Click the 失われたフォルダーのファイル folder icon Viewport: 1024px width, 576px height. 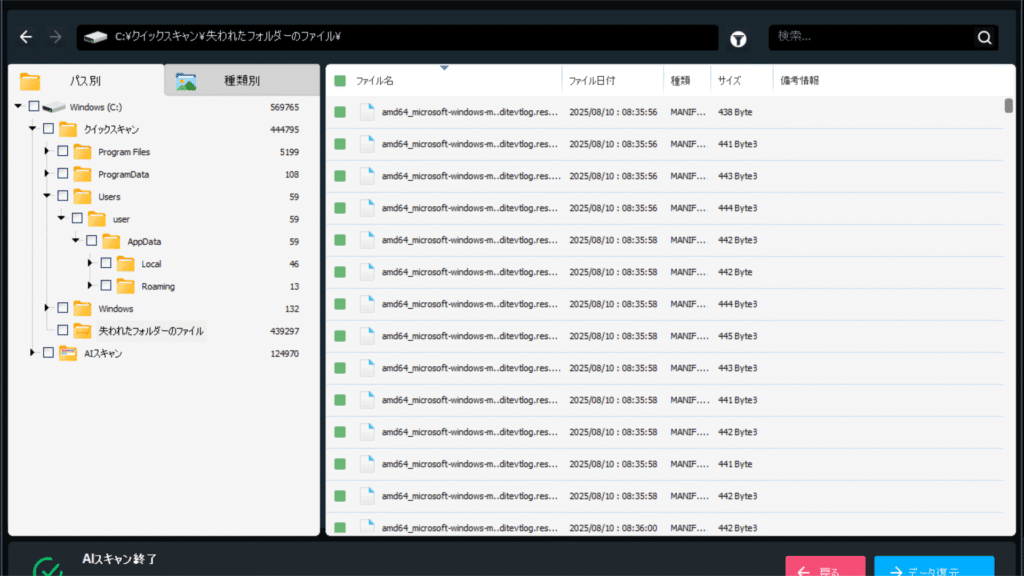(x=82, y=331)
